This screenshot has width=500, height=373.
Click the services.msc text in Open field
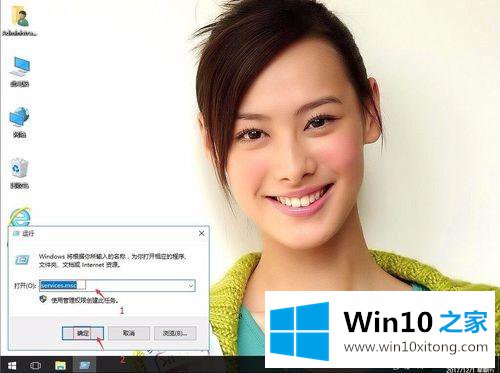(59, 285)
